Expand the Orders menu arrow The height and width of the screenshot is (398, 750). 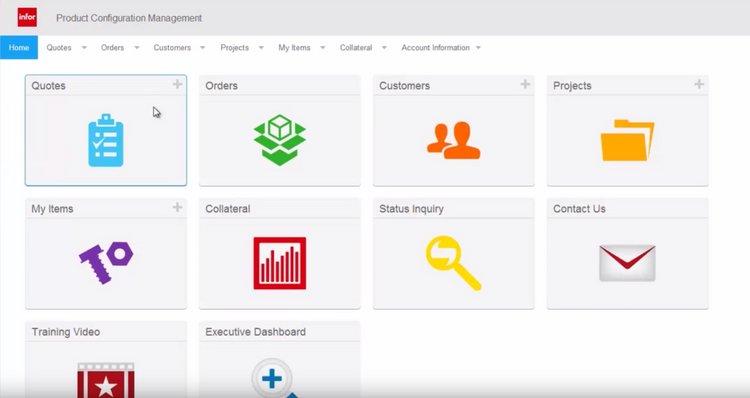pyautogui.click(x=137, y=48)
